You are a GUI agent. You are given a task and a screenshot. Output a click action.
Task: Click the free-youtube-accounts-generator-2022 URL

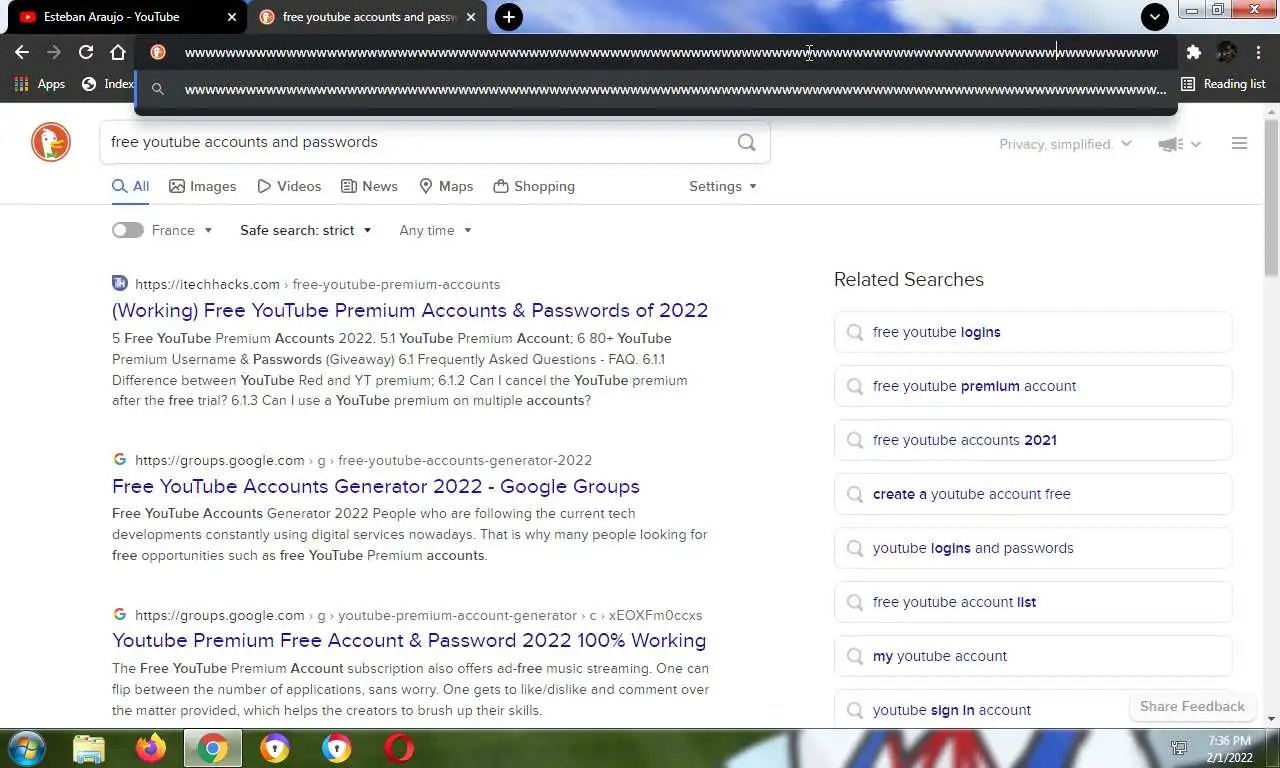click(x=363, y=460)
